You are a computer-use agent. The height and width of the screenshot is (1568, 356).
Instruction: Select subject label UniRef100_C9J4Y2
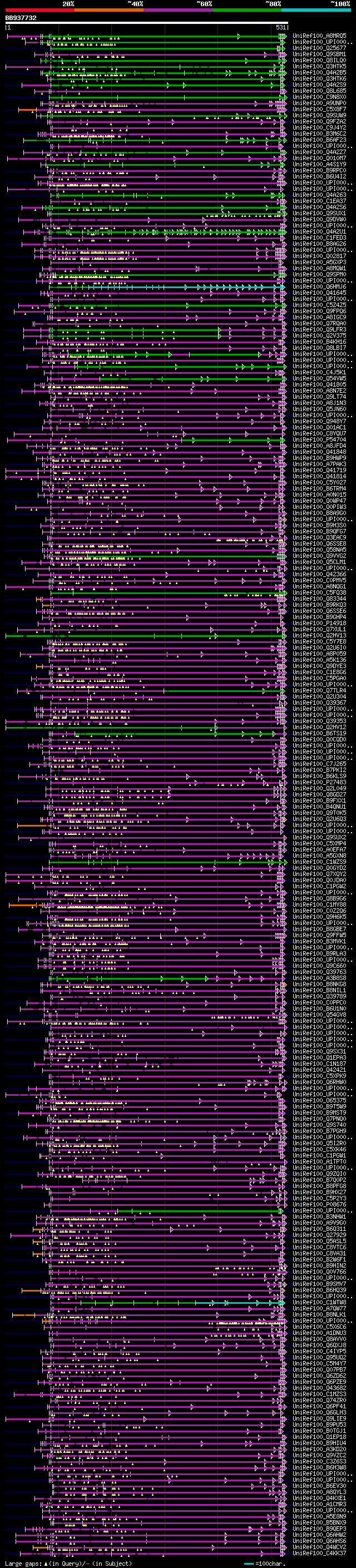pyautogui.click(x=319, y=127)
